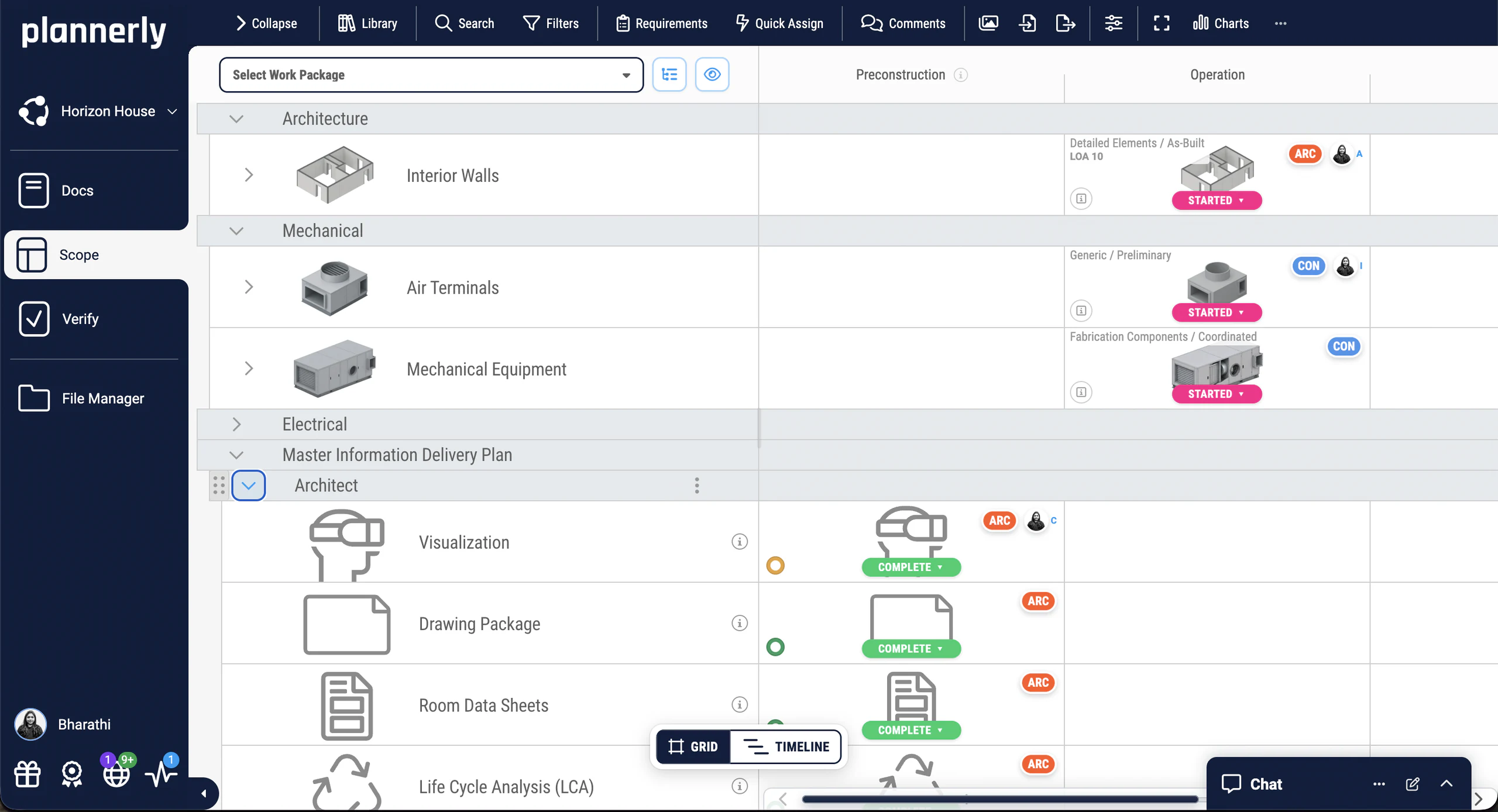
Task: Collapse the Architecture section
Action: point(236,119)
